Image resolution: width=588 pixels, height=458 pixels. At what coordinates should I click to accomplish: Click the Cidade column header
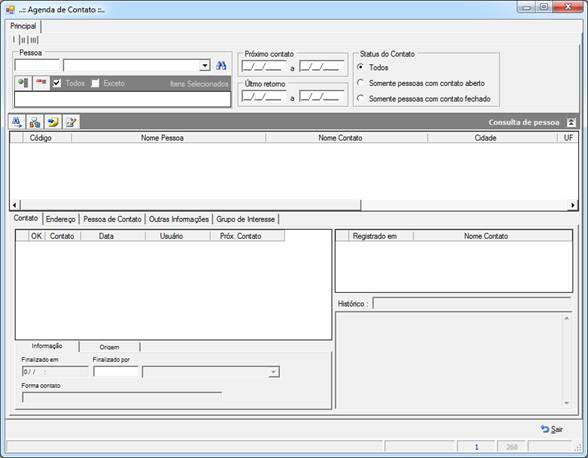point(492,138)
